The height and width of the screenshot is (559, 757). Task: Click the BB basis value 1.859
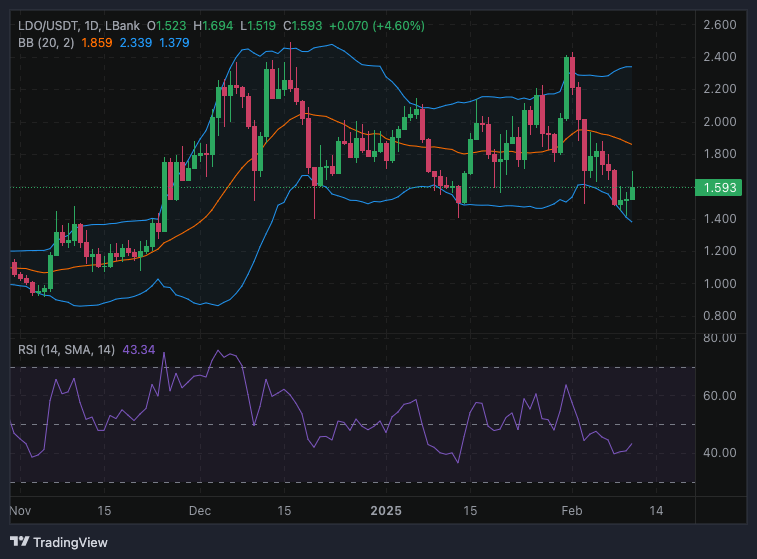point(97,43)
